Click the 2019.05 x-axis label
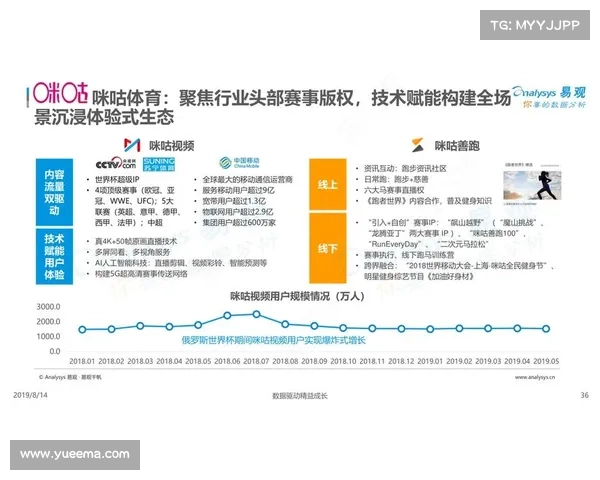 pos(546,361)
